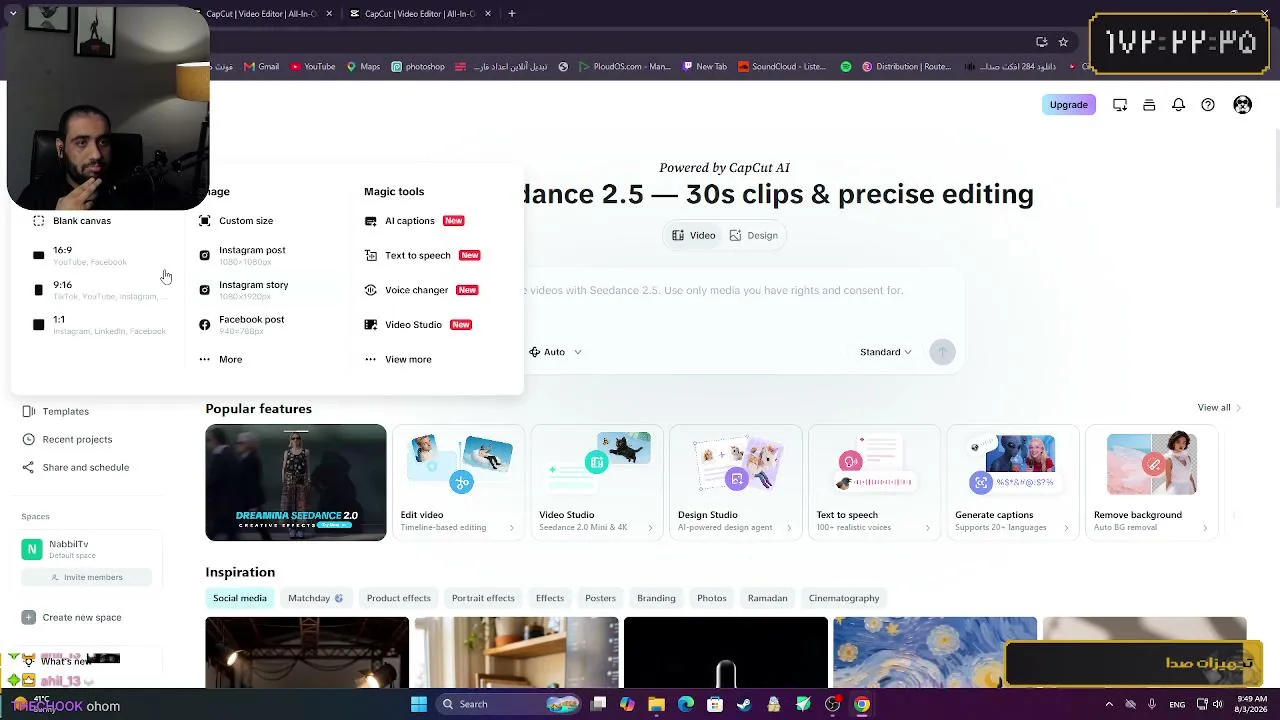Viewport: 1280px width, 720px height.
Task: Expand View more magic tools
Action: 398,359
